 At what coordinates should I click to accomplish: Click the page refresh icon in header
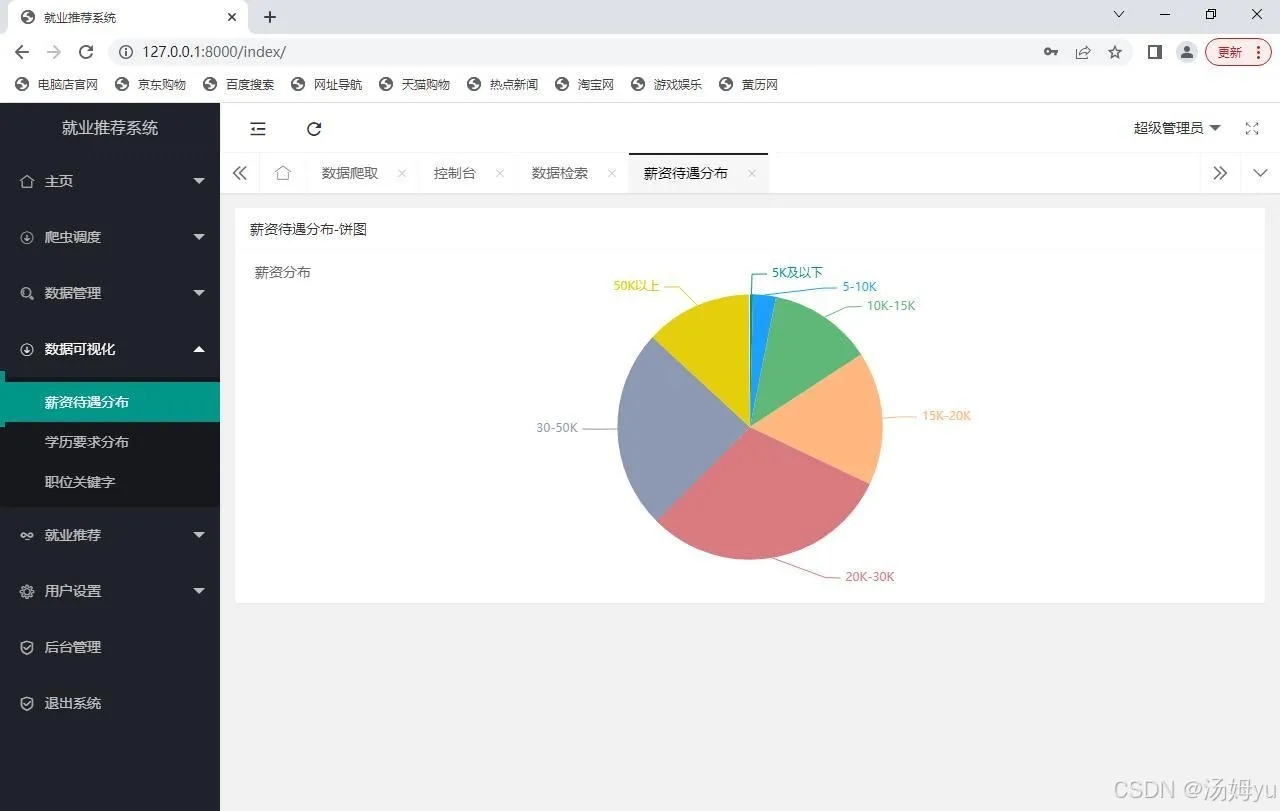tap(314, 128)
